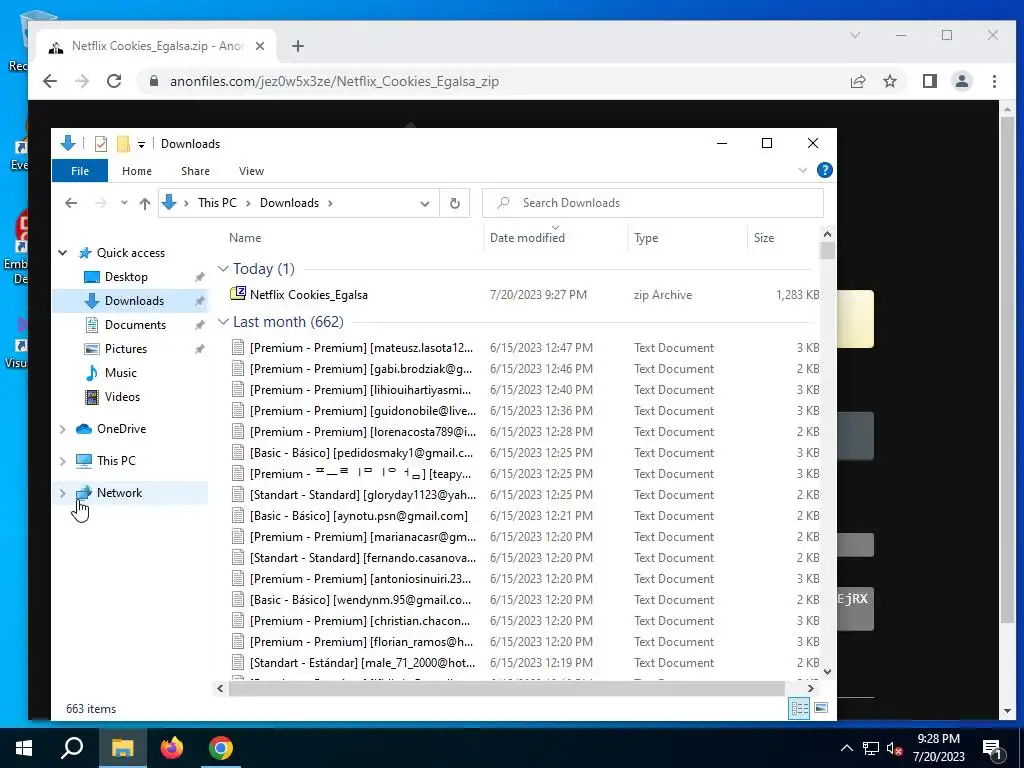1024x768 pixels.
Task: Open the address bar history dropdown
Action: [424, 203]
